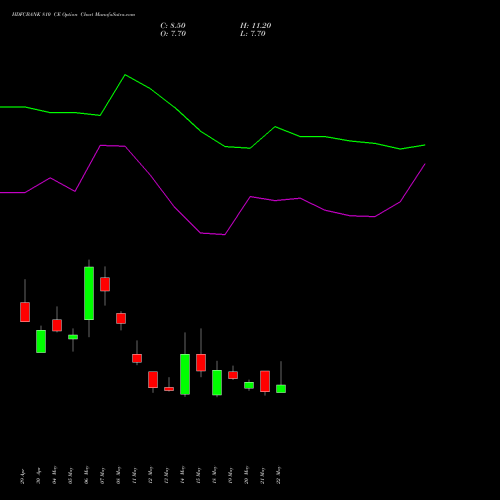Click the 15 May date label

click(199, 475)
